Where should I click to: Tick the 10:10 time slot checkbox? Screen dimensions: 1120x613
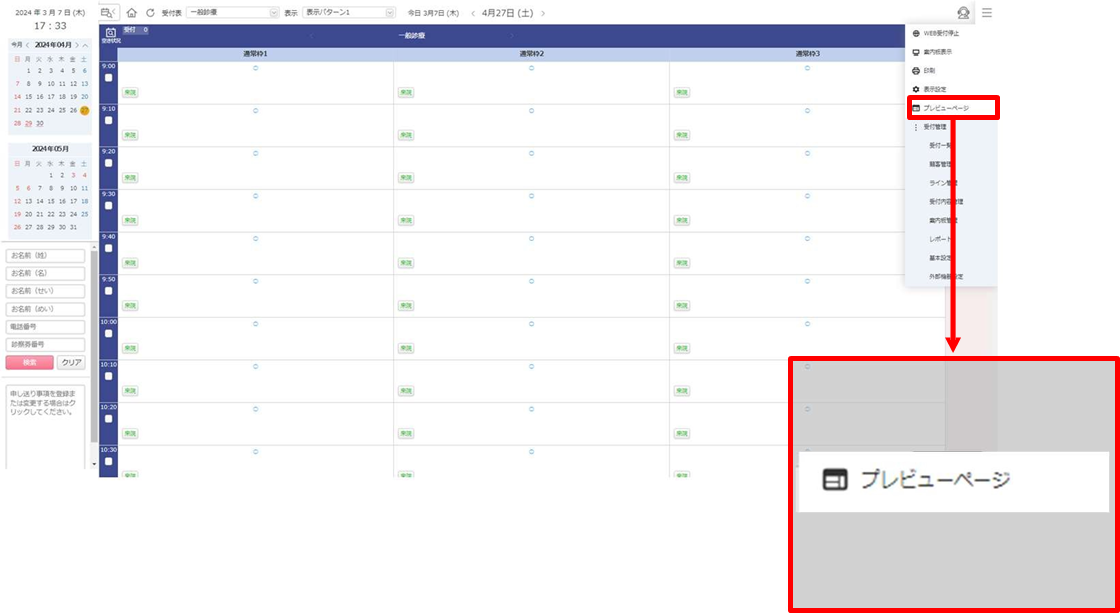coord(108,376)
